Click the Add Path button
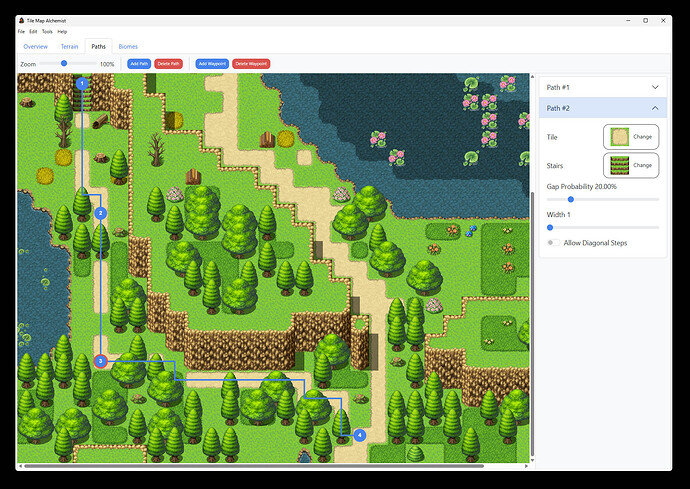 139,64
